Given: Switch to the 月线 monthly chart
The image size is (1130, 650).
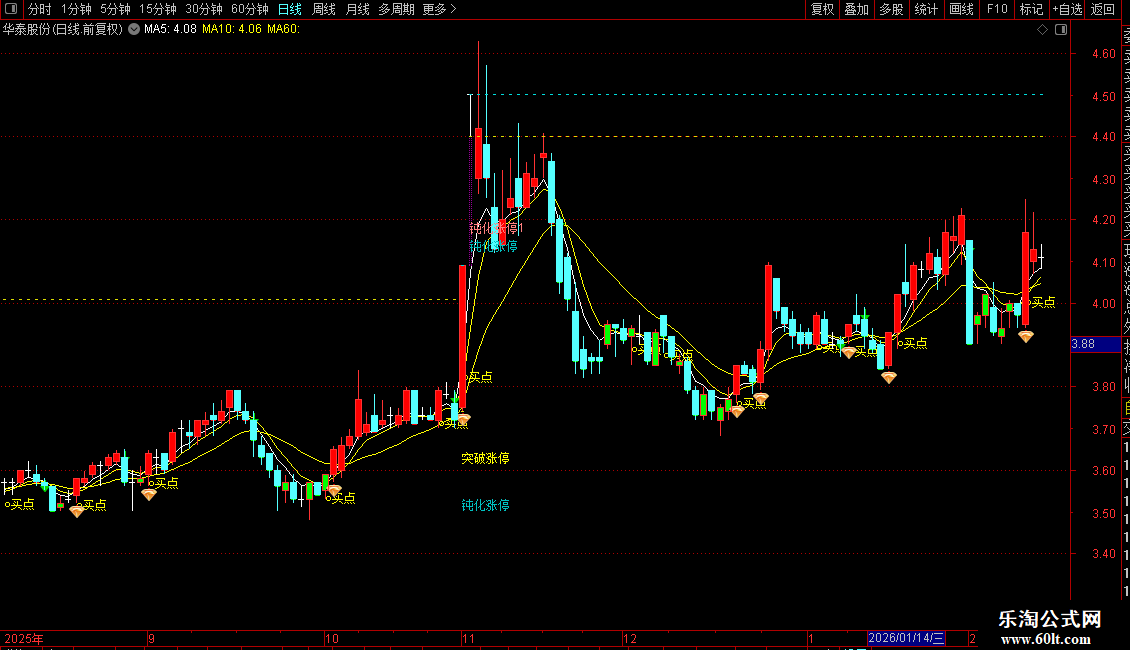Looking at the screenshot, I should pos(357,9).
